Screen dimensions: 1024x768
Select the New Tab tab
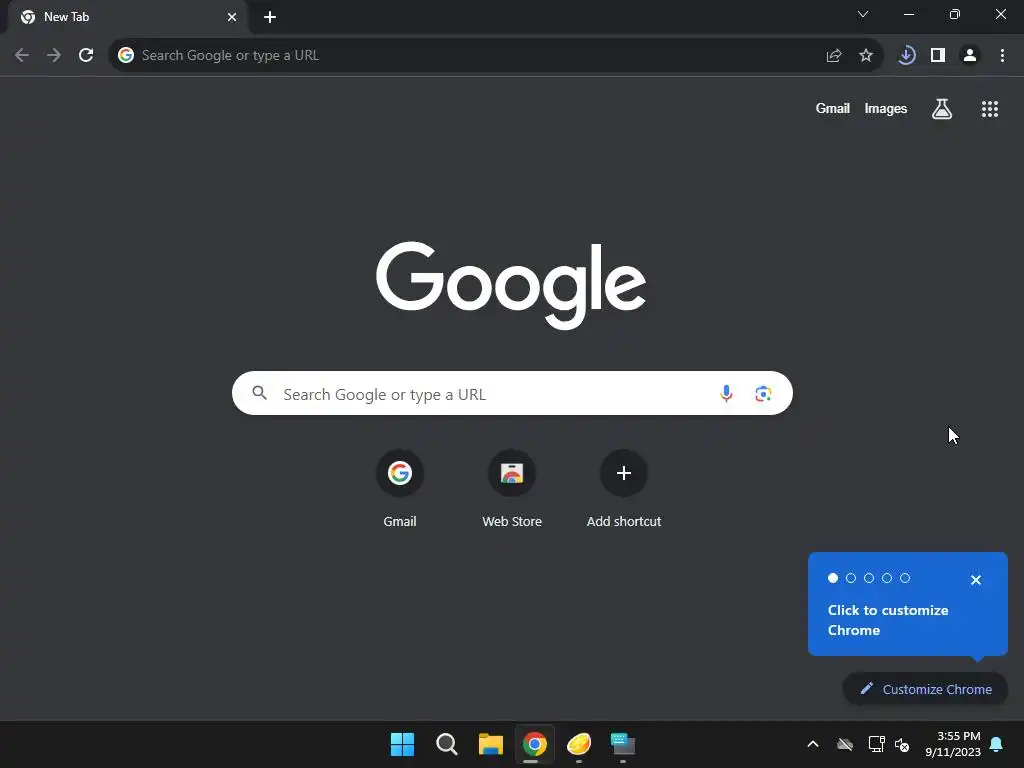point(127,17)
